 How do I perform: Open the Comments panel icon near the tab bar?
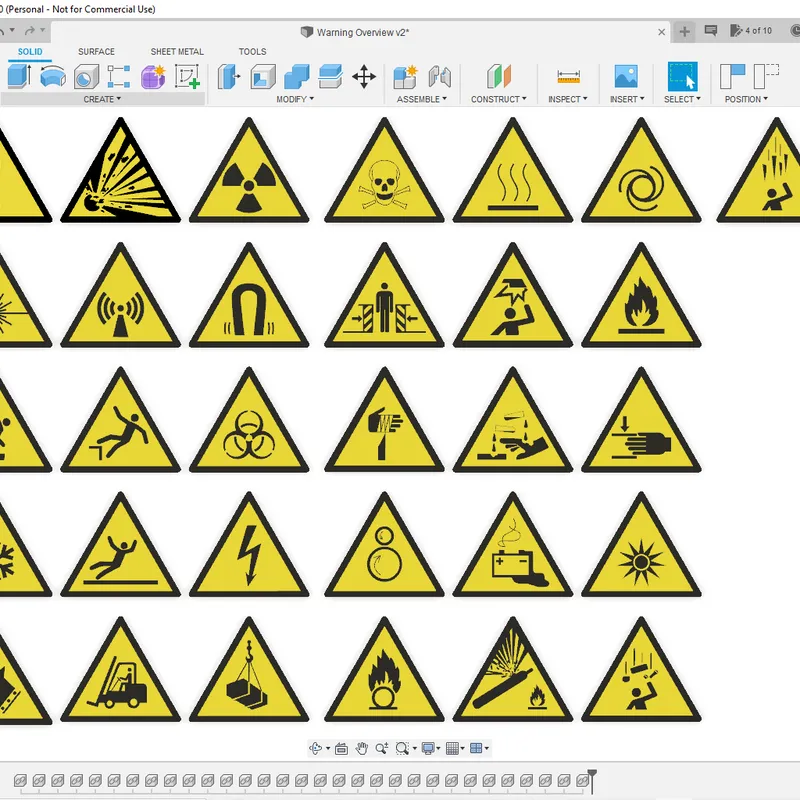click(x=710, y=32)
